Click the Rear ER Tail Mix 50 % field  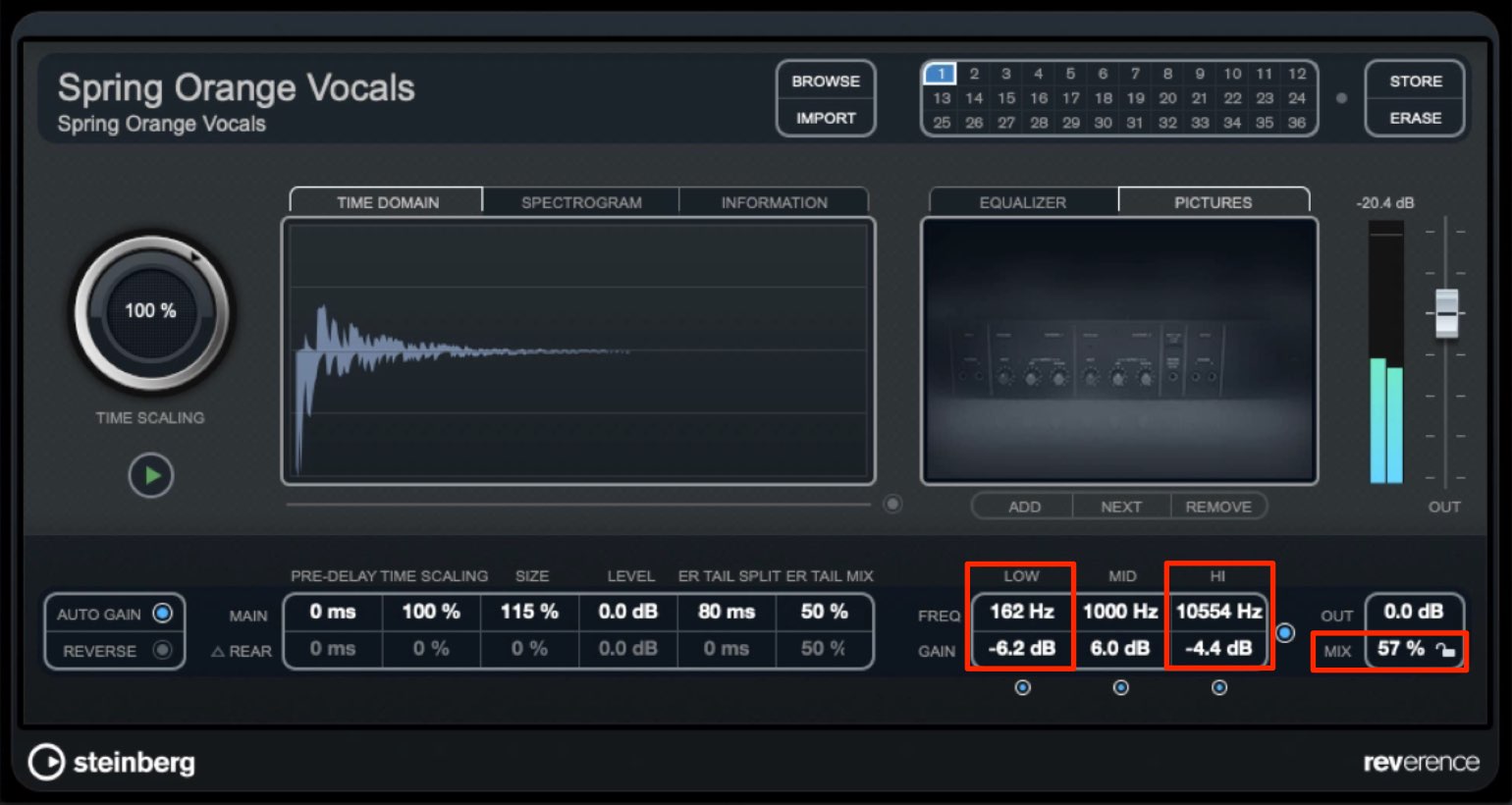coord(824,649)
